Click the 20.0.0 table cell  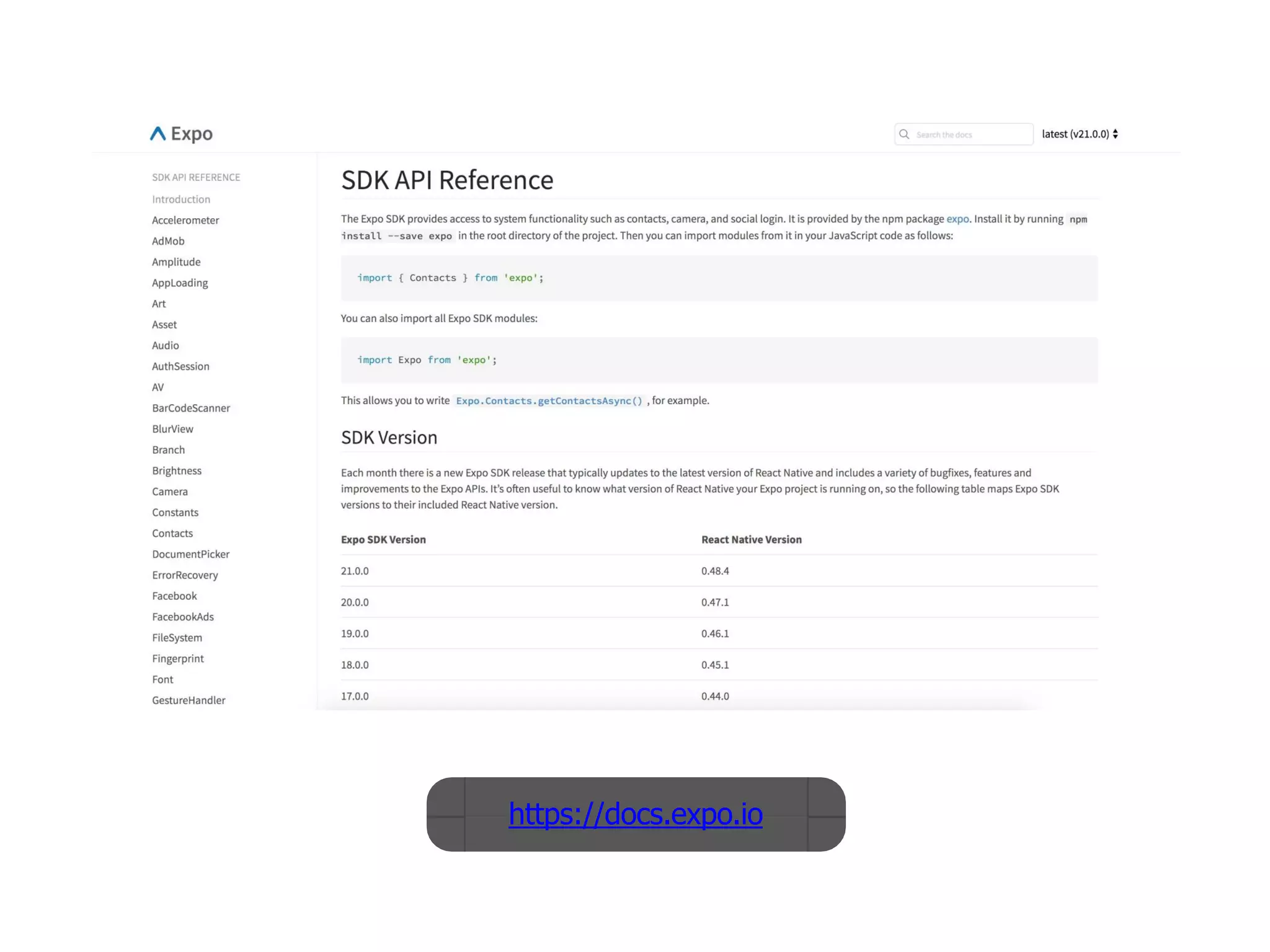[355, 602]
